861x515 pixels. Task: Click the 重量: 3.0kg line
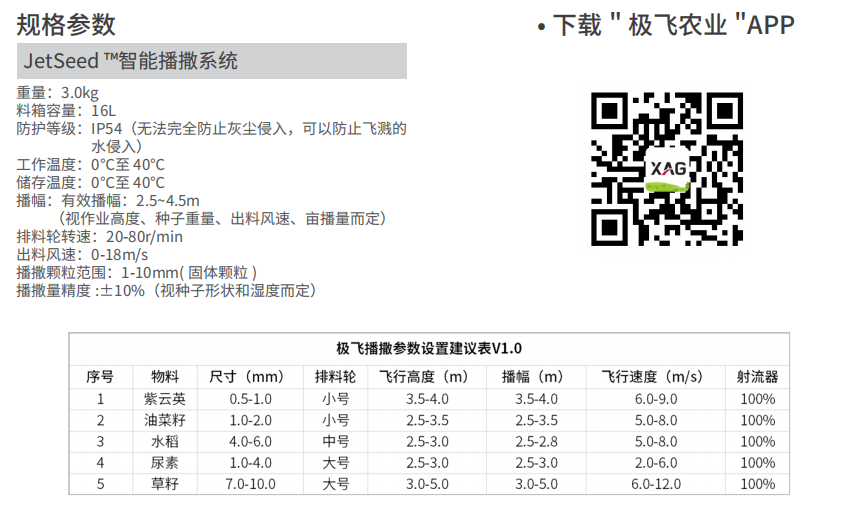tap(58, 93)
